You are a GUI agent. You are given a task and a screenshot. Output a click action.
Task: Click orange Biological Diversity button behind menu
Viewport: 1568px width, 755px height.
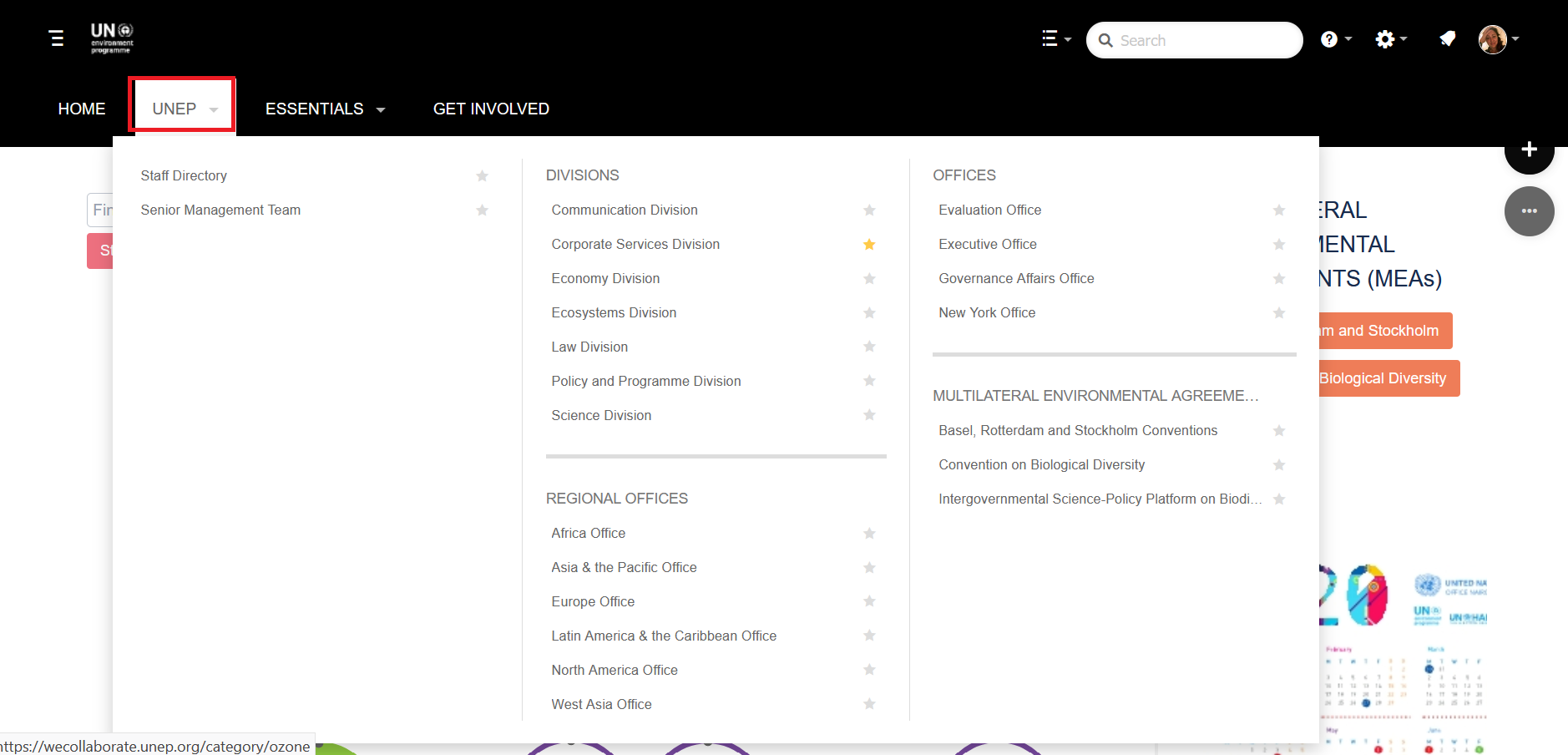pos(1389,378)
